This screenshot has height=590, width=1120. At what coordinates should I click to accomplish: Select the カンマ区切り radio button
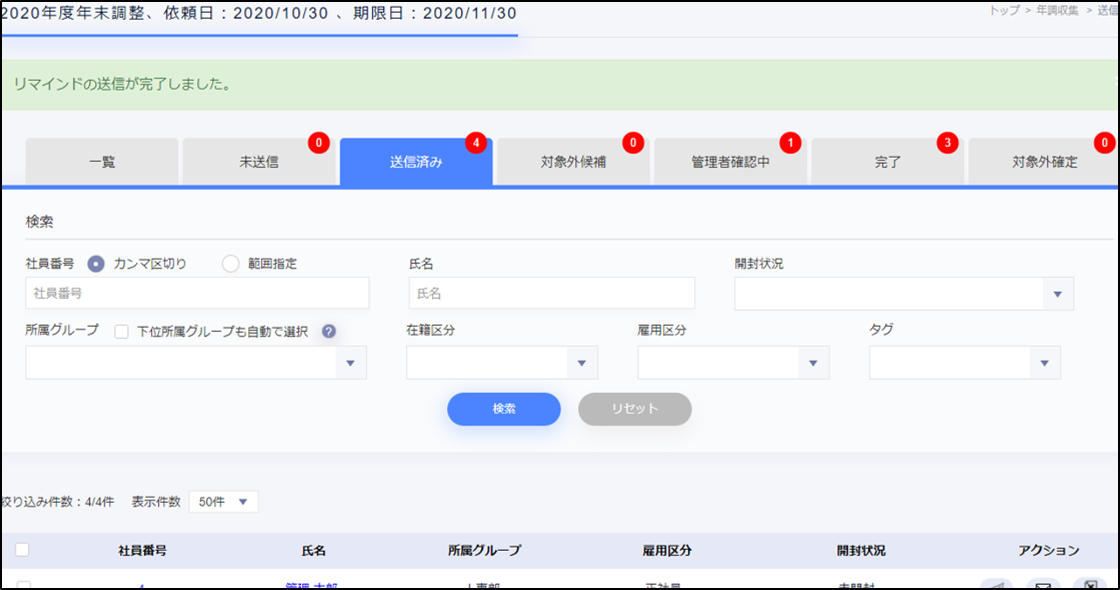pos(96,264)
